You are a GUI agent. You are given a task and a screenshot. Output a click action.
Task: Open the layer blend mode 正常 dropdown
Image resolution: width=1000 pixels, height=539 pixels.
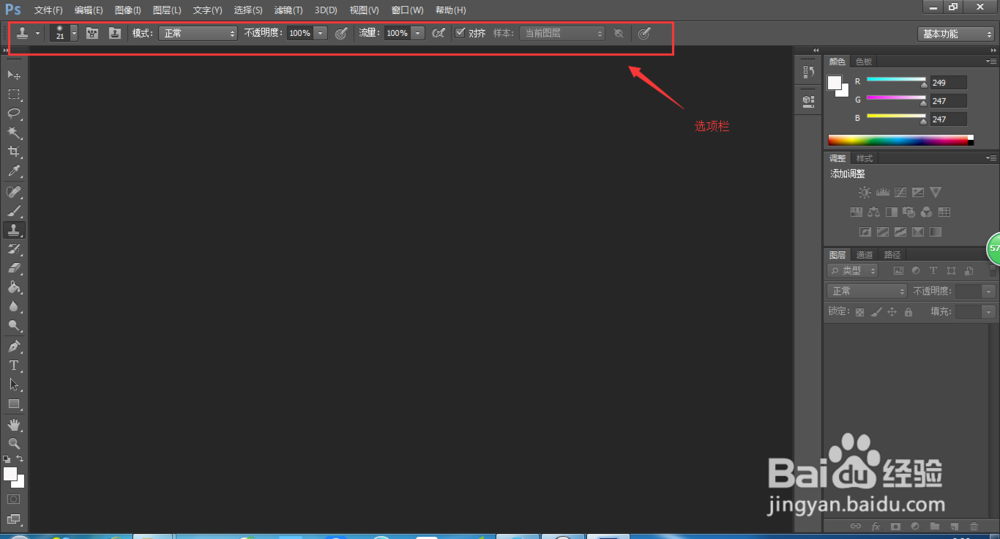tap(867, 291)
